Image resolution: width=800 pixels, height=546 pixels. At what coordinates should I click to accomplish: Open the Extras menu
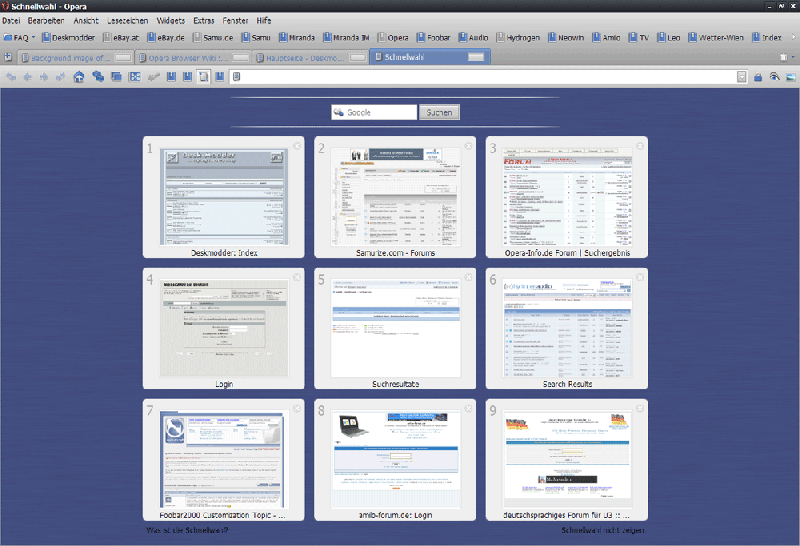(204, 21)
